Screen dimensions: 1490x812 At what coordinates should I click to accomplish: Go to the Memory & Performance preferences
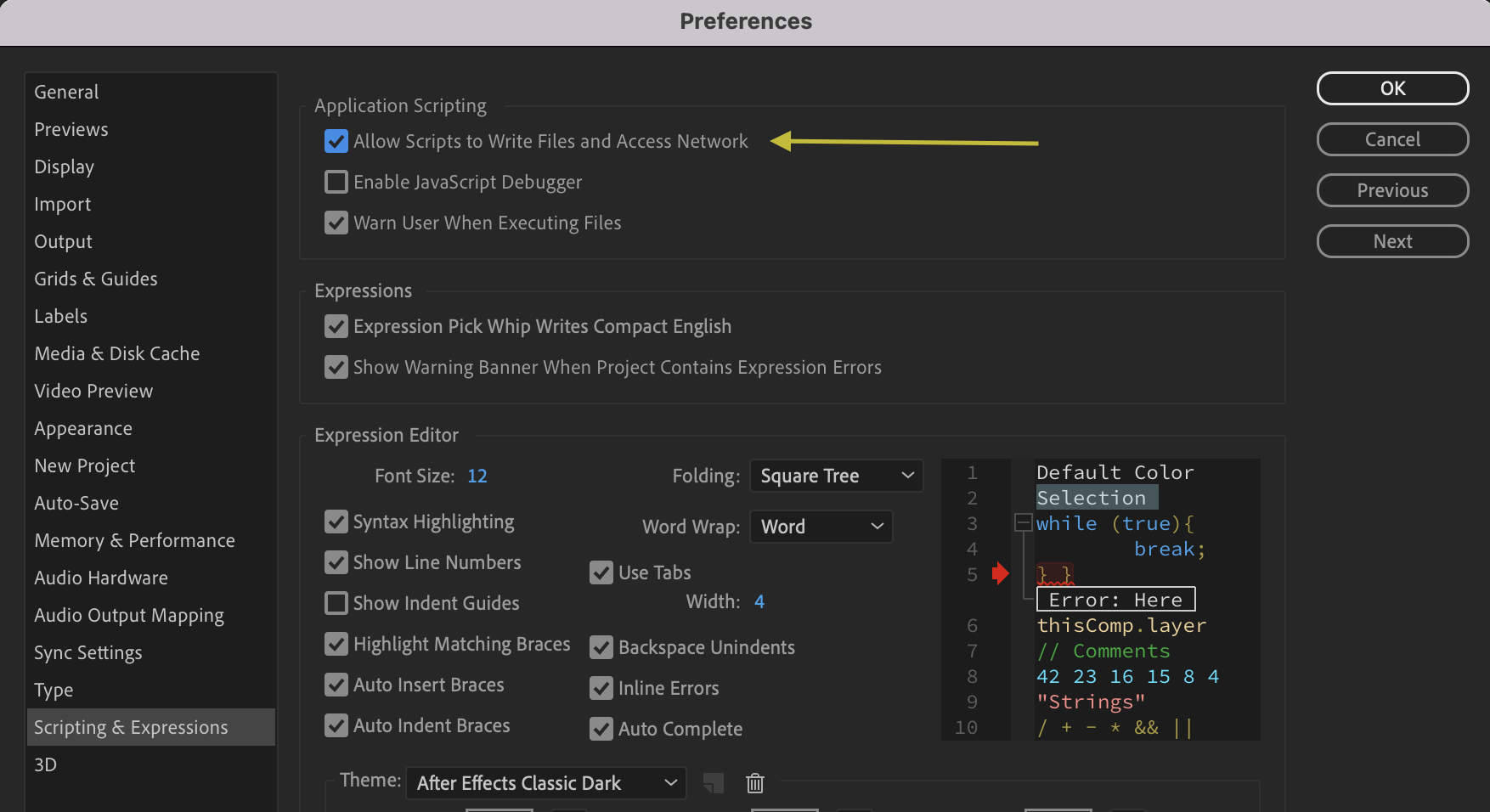134,540
